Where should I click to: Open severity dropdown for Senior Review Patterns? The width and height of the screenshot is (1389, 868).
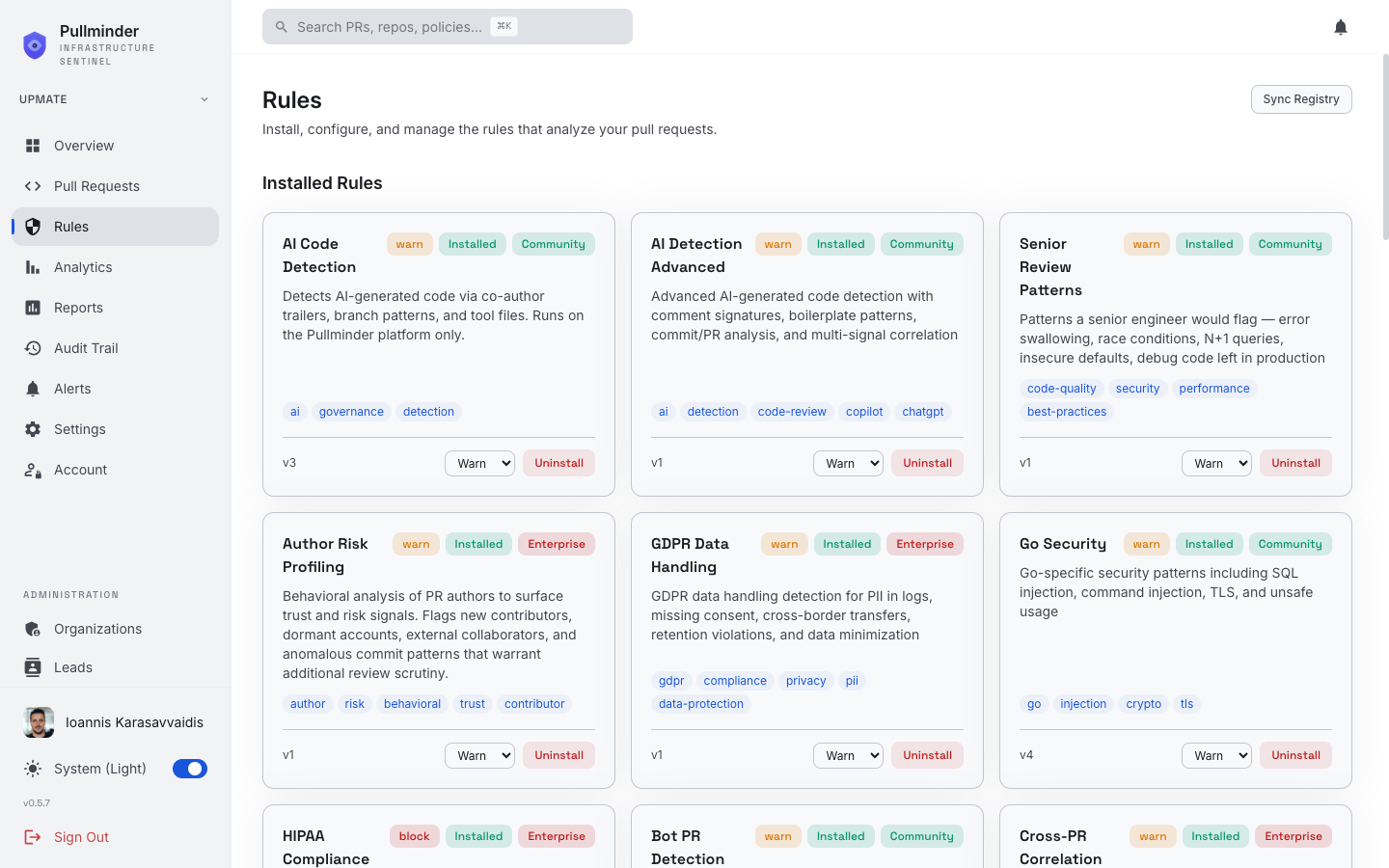(x=1216, y=463)
